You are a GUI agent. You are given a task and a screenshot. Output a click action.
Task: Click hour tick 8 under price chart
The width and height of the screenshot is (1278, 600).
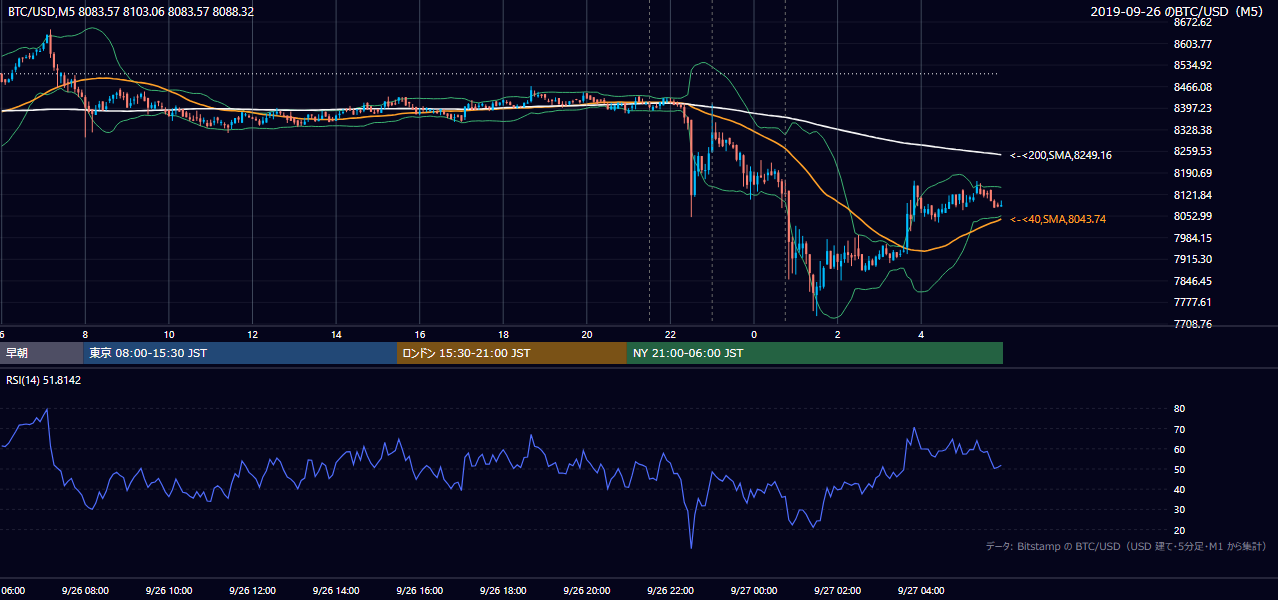point(85,334)
